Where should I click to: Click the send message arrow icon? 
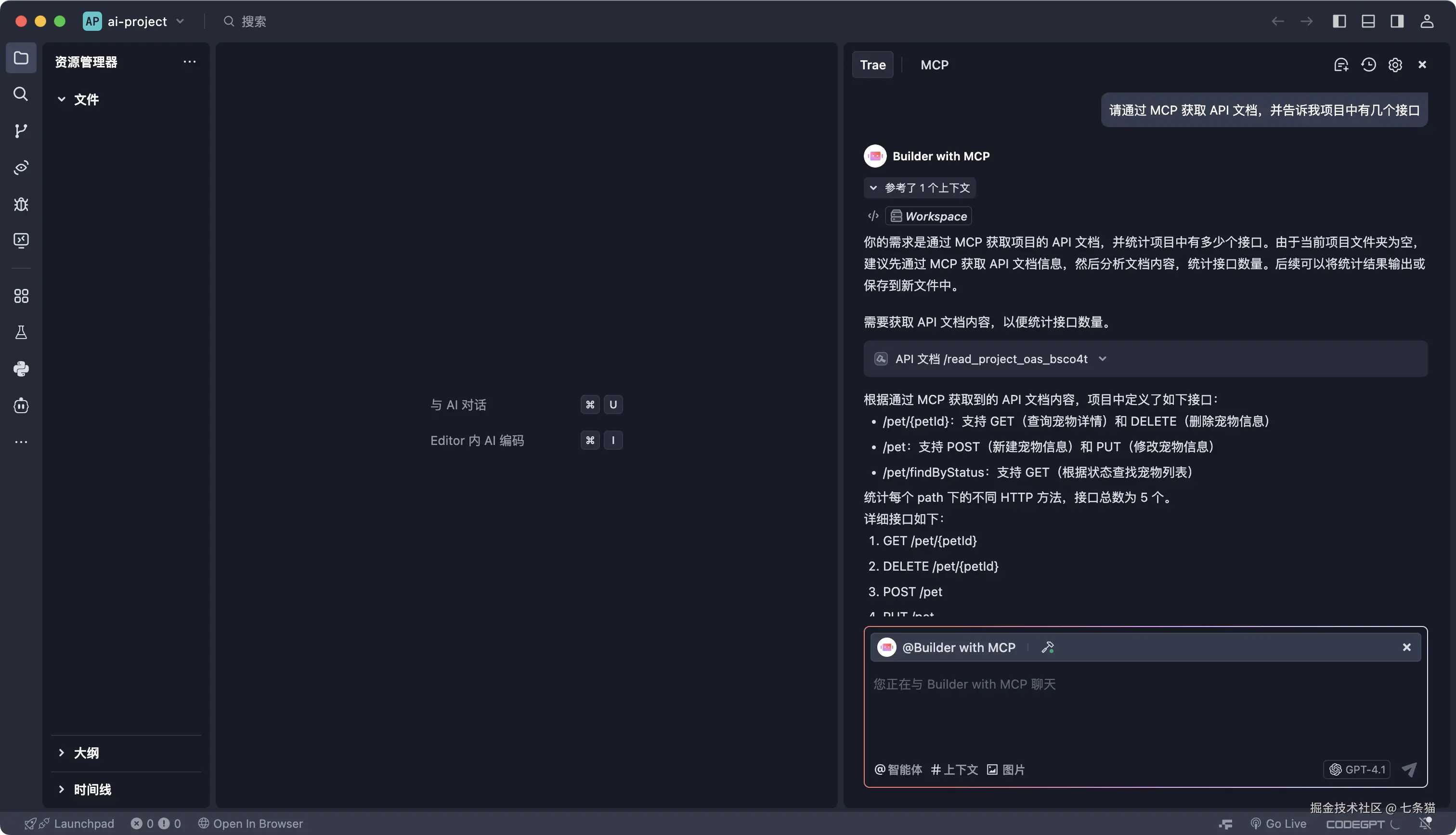(1409, 769)
